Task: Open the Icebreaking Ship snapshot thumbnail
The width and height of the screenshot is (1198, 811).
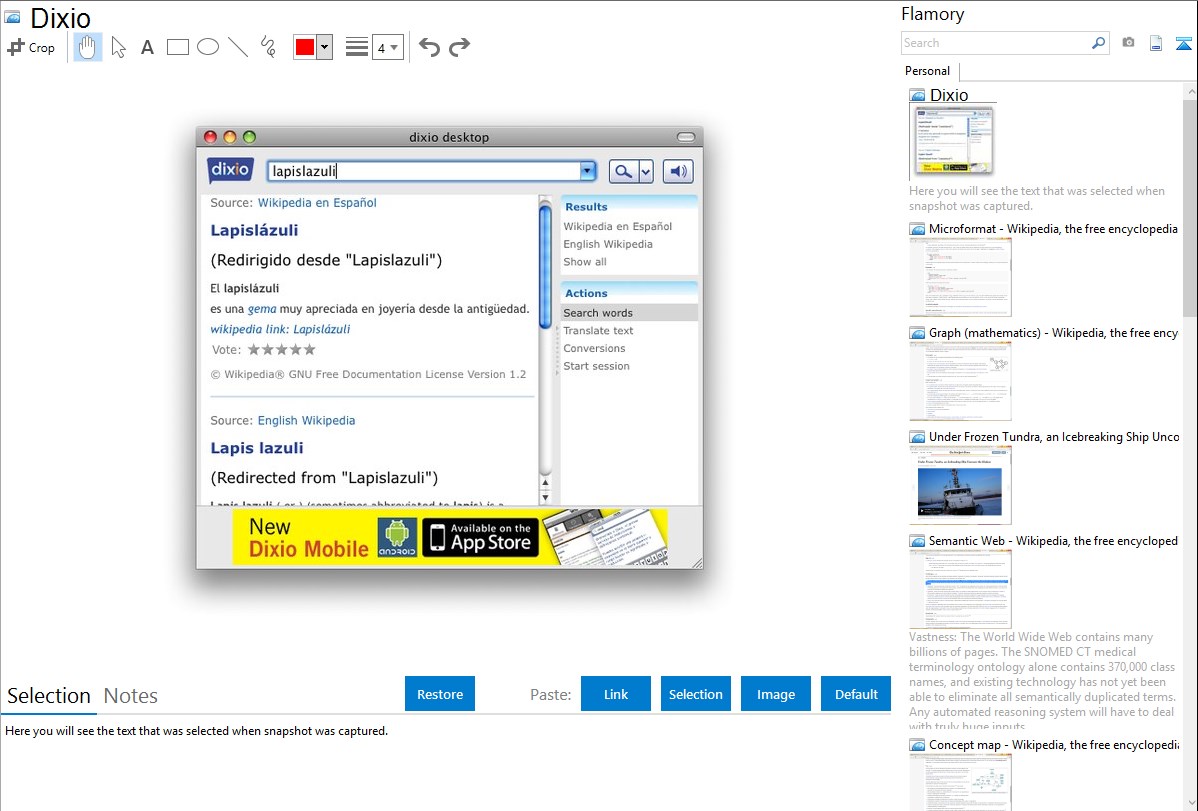Action: [960, 485]
